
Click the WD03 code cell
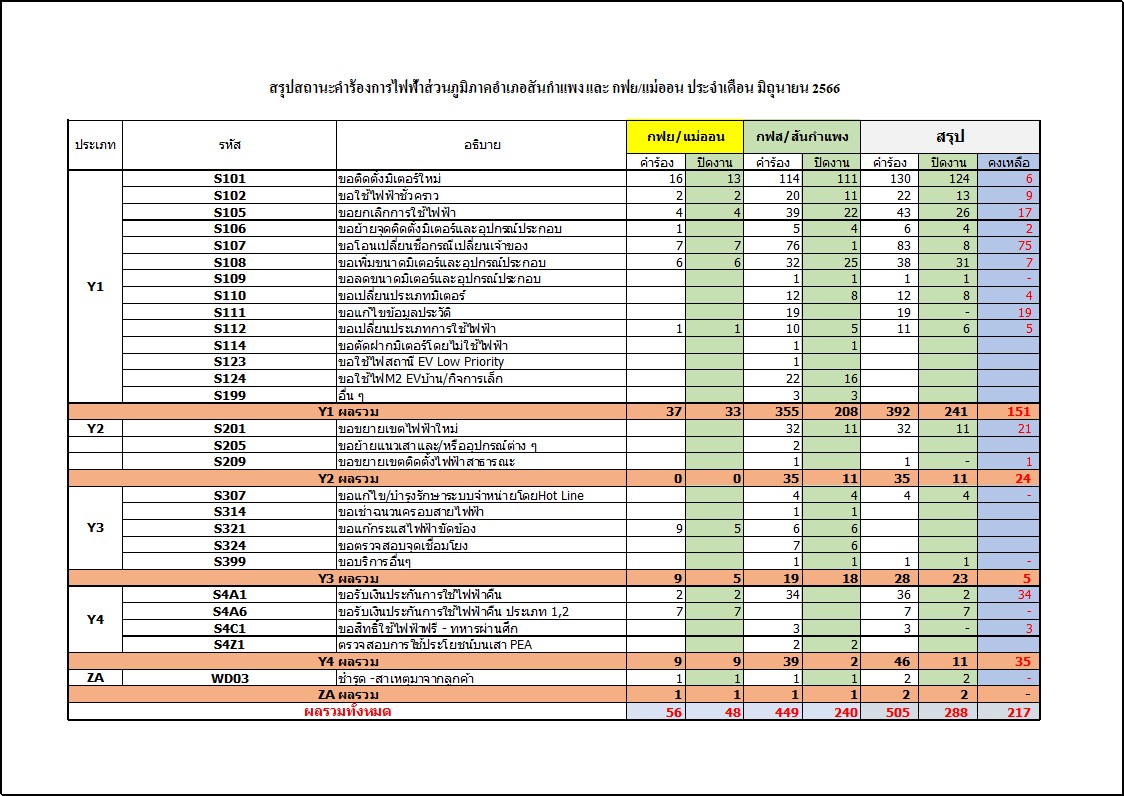[229, 678]
